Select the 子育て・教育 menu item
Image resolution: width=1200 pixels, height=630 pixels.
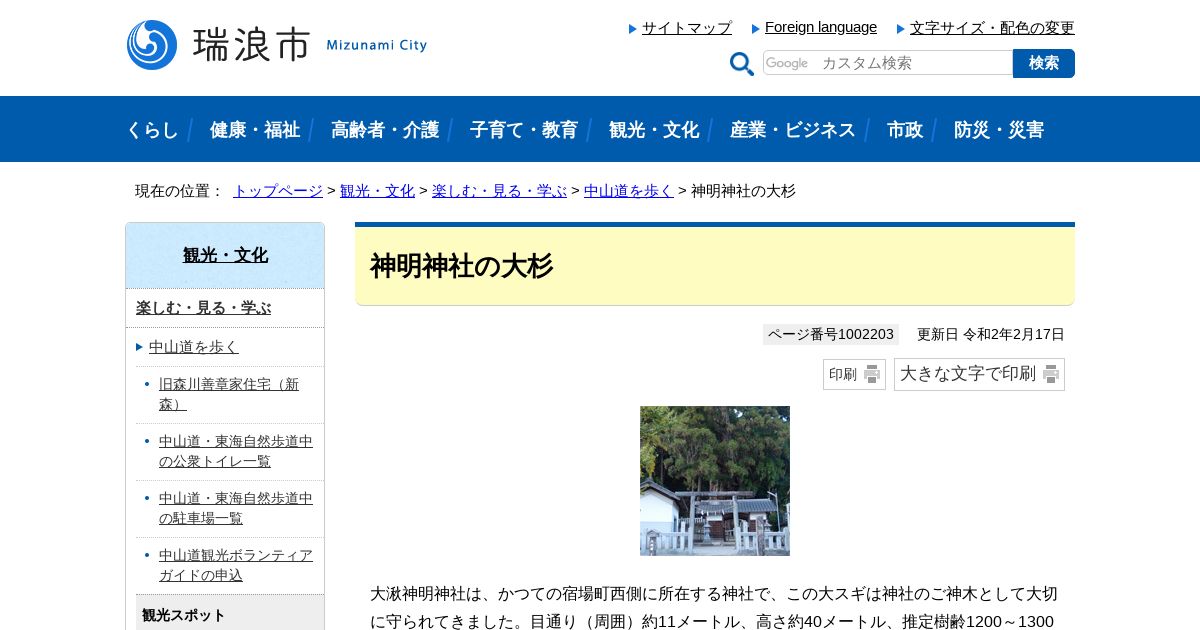524,129
